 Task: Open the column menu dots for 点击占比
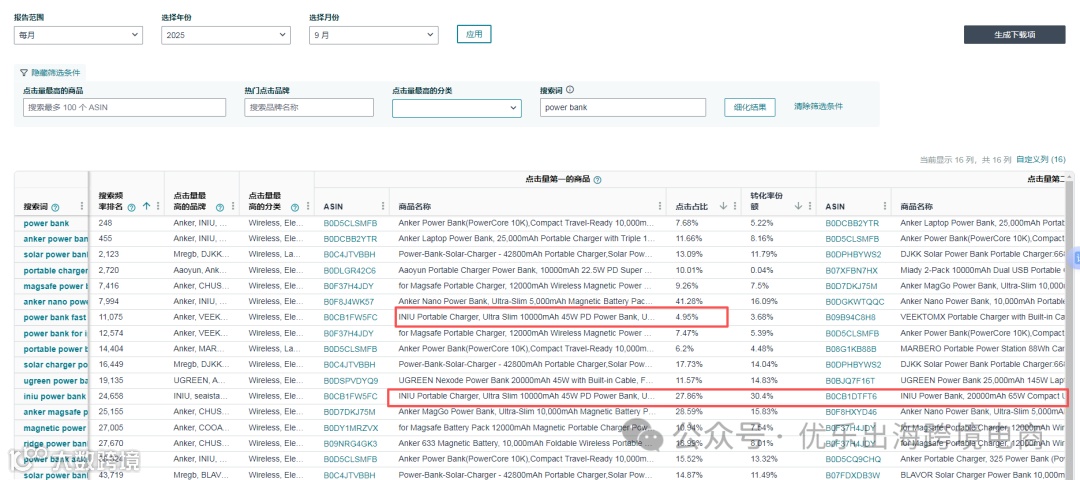click(x=734, y=206)
